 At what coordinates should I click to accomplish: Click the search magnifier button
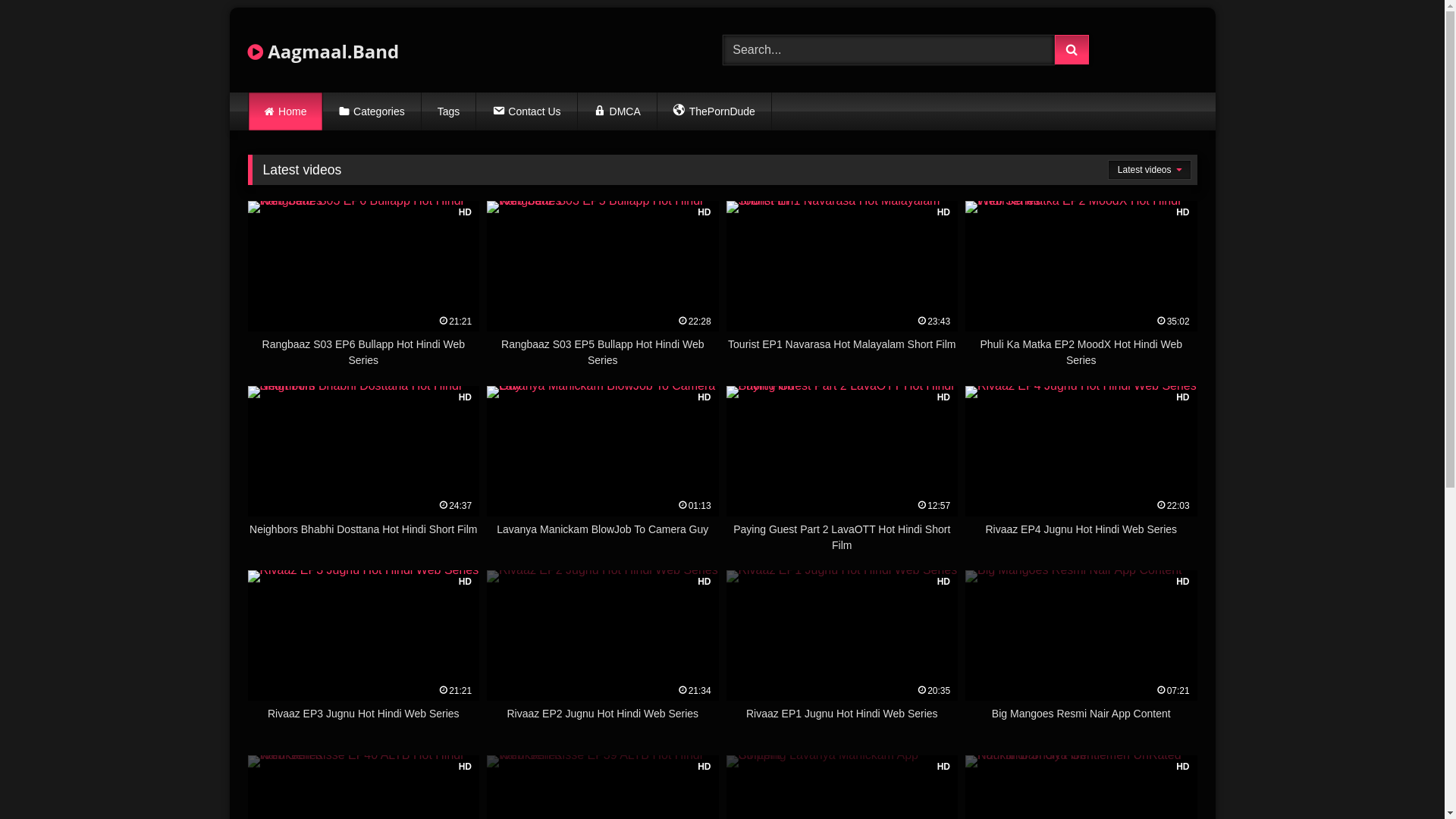pos(1071,50)
